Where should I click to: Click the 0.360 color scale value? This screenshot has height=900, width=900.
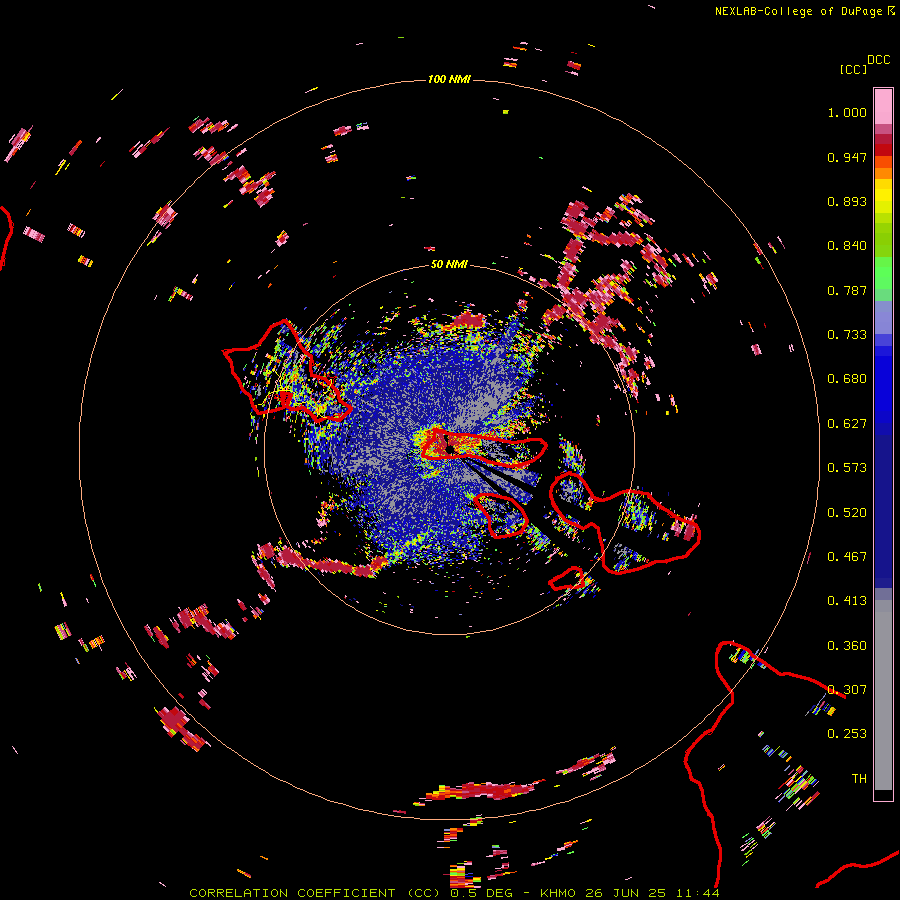coord(847,646)
